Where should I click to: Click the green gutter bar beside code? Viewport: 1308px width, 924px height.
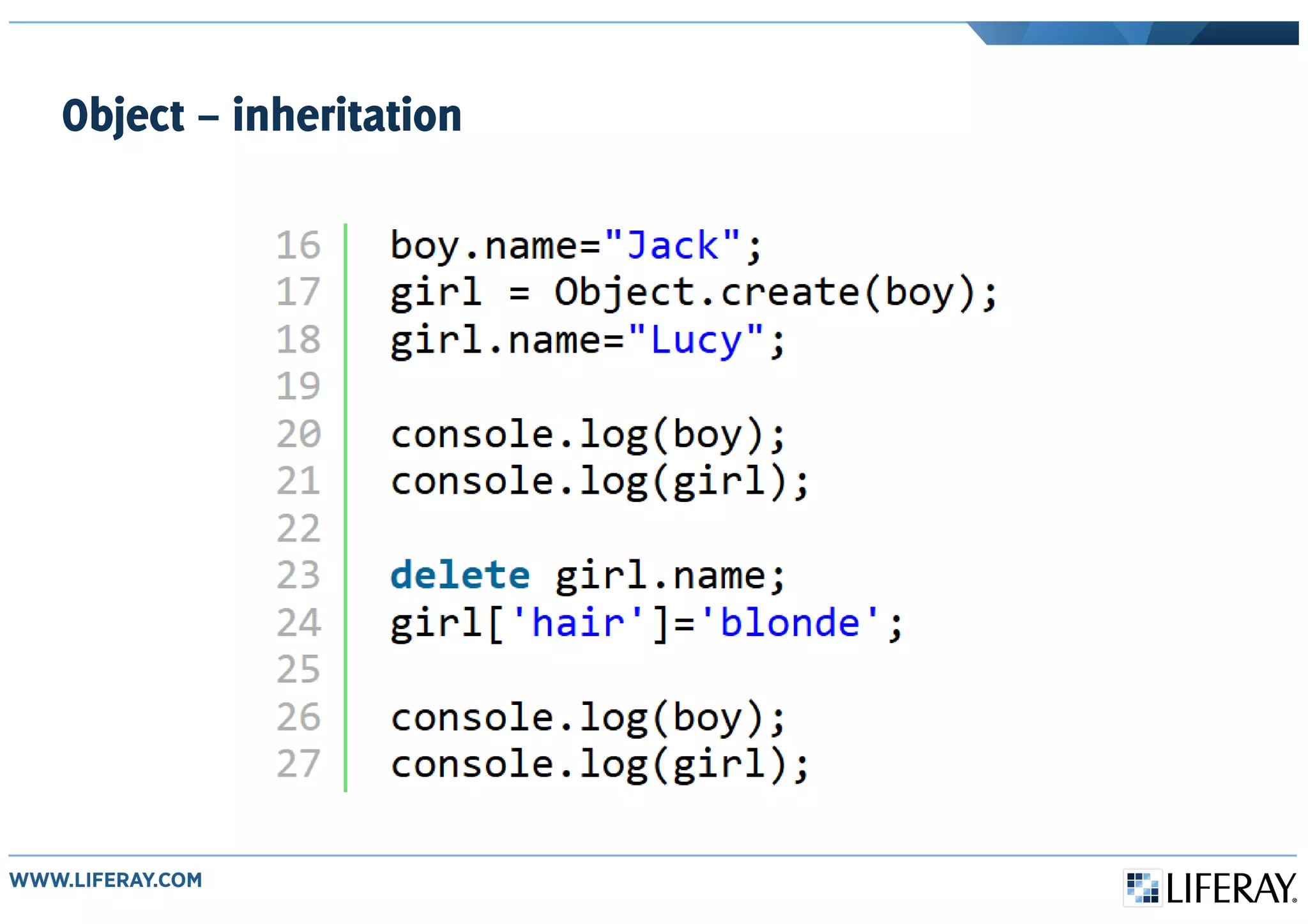tap(346, 508)
